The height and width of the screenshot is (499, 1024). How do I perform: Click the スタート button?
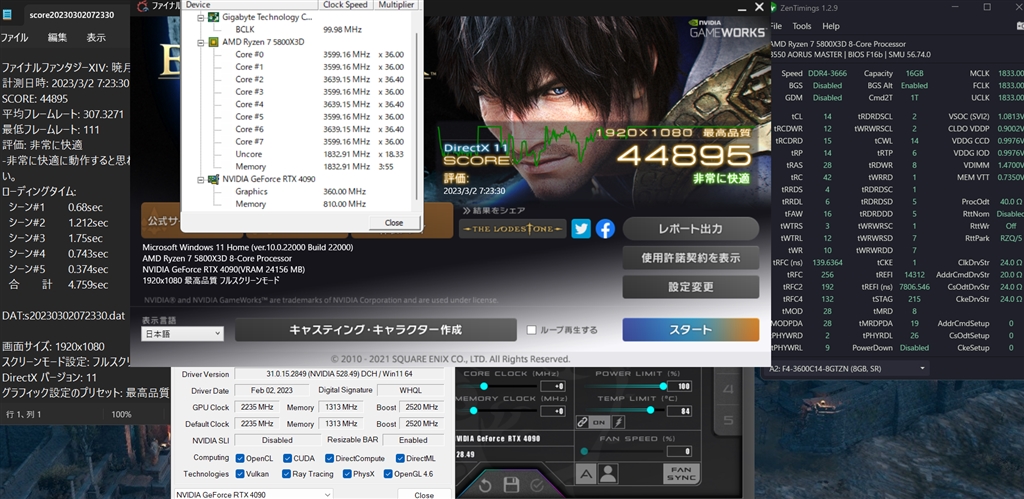(690, 330)
